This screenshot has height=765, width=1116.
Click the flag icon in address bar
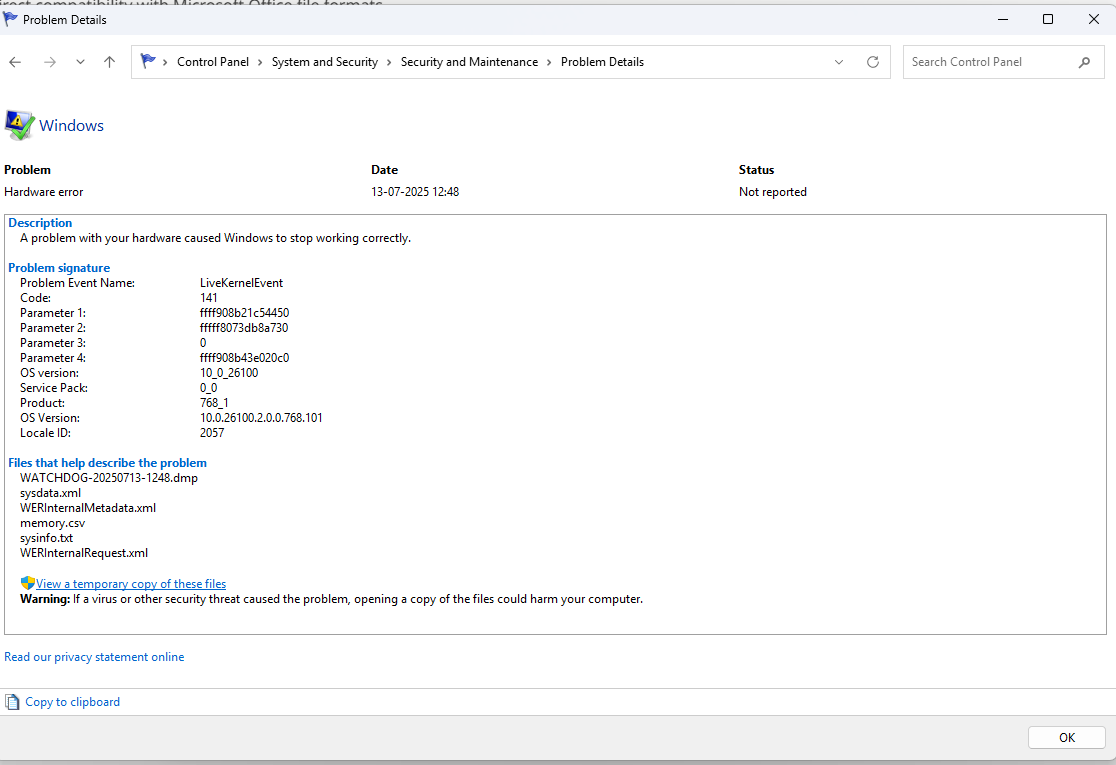point(148,61)
